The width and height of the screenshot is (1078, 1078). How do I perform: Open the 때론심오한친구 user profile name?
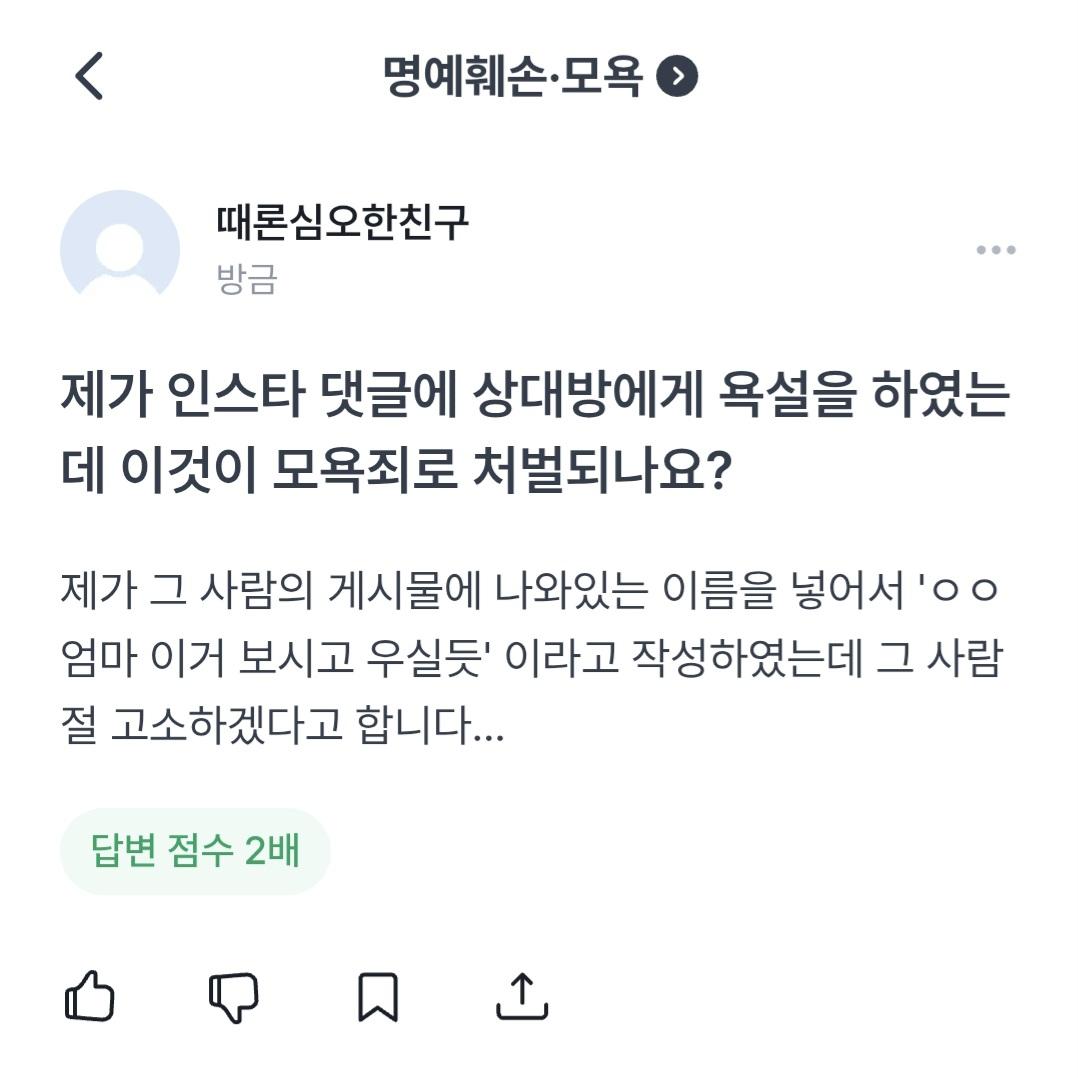pos(342,222)
